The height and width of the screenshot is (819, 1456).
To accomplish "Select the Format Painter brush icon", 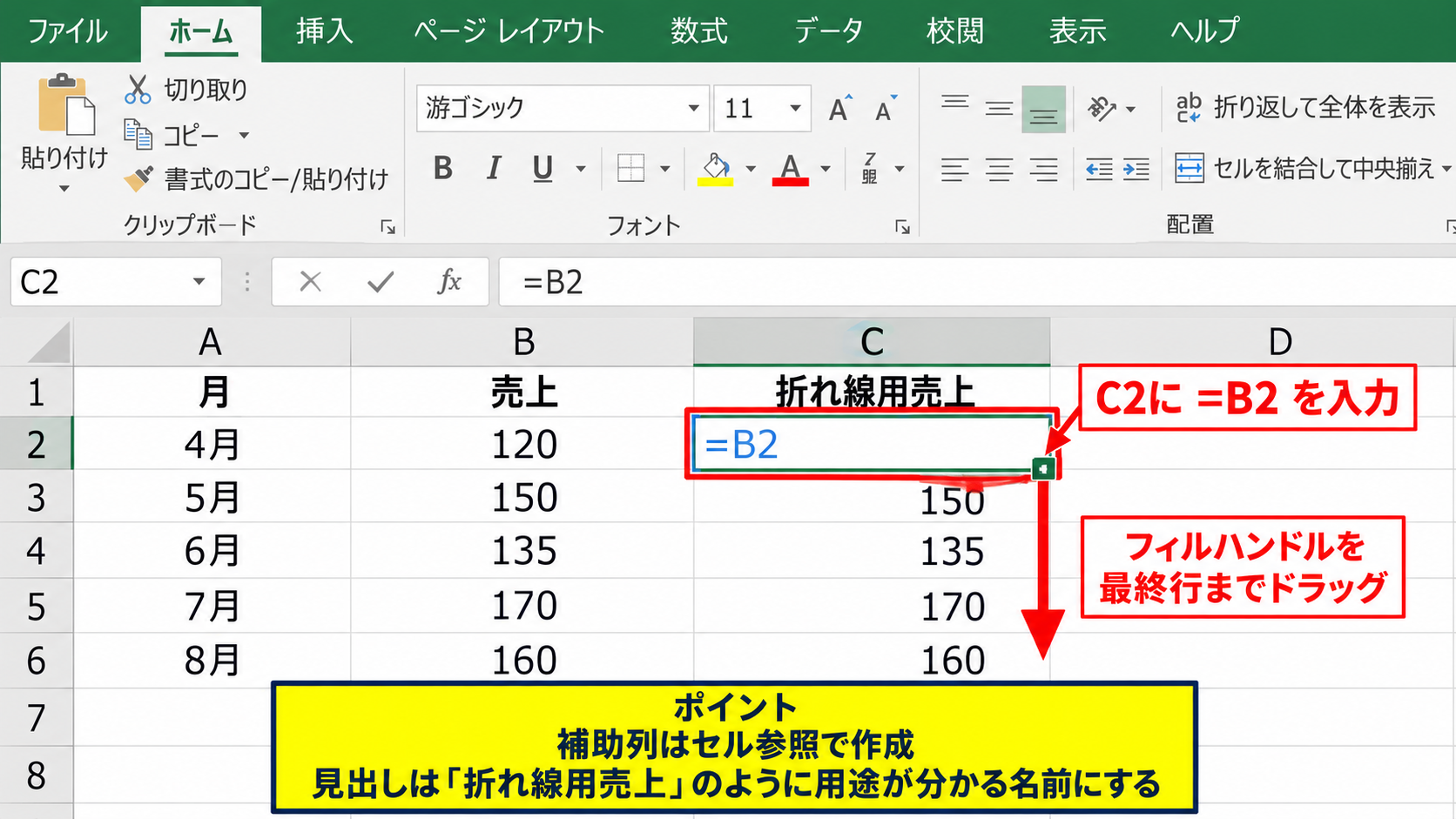I will tap(138, 178).
